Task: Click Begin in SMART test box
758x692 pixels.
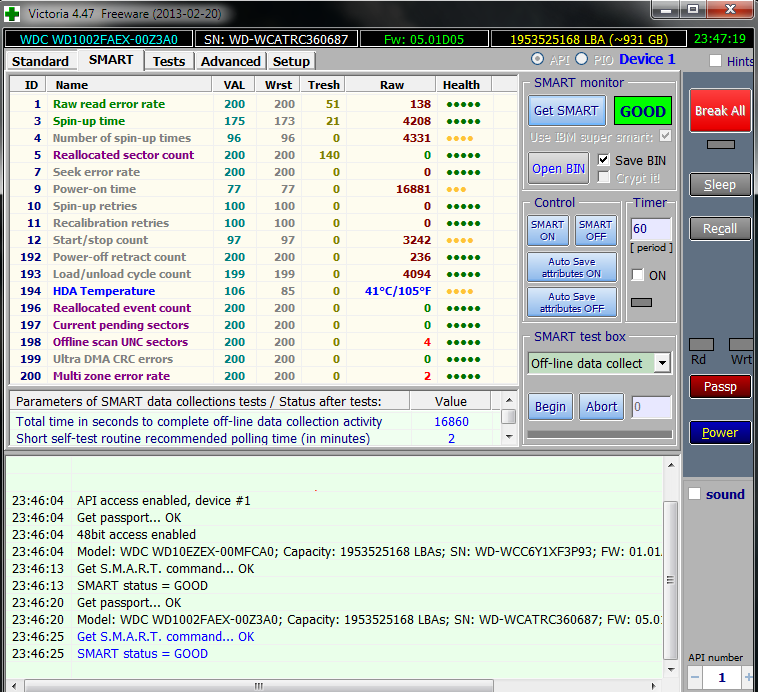Action: [550, 407]
